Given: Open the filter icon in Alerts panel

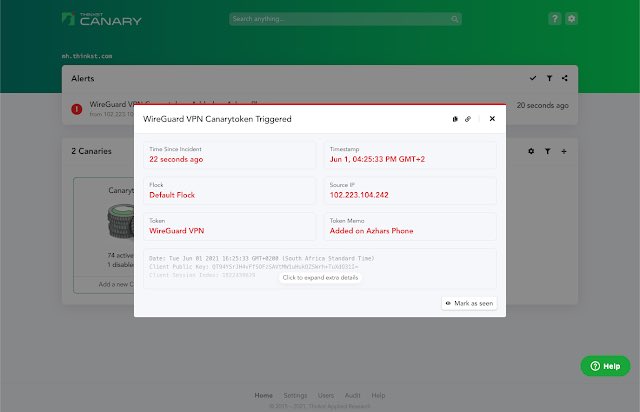Looking at the screenshot, I should (549, 78).
